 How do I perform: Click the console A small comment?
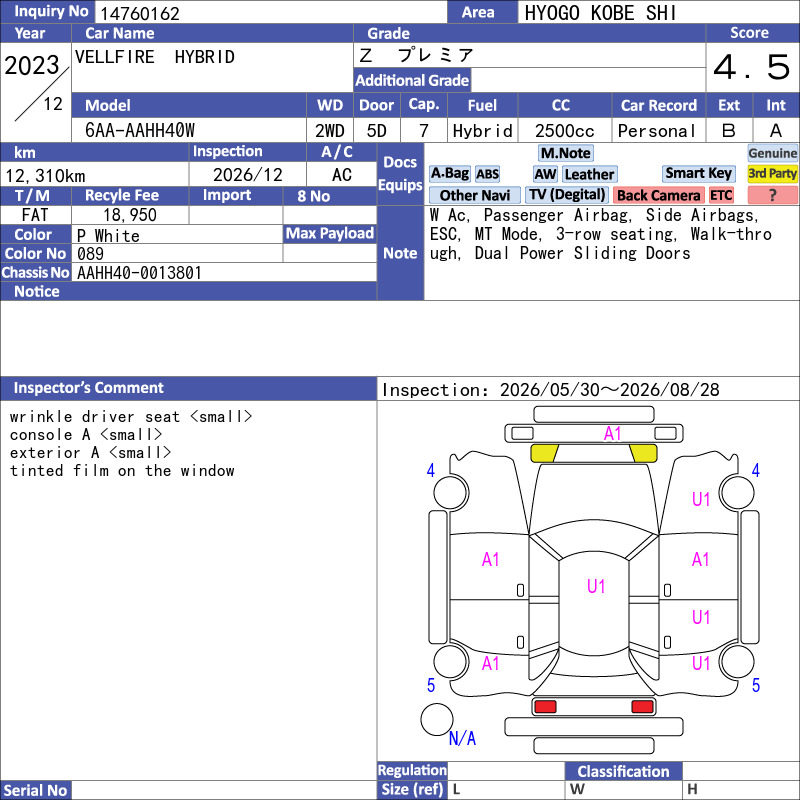(x=86, y=435)
